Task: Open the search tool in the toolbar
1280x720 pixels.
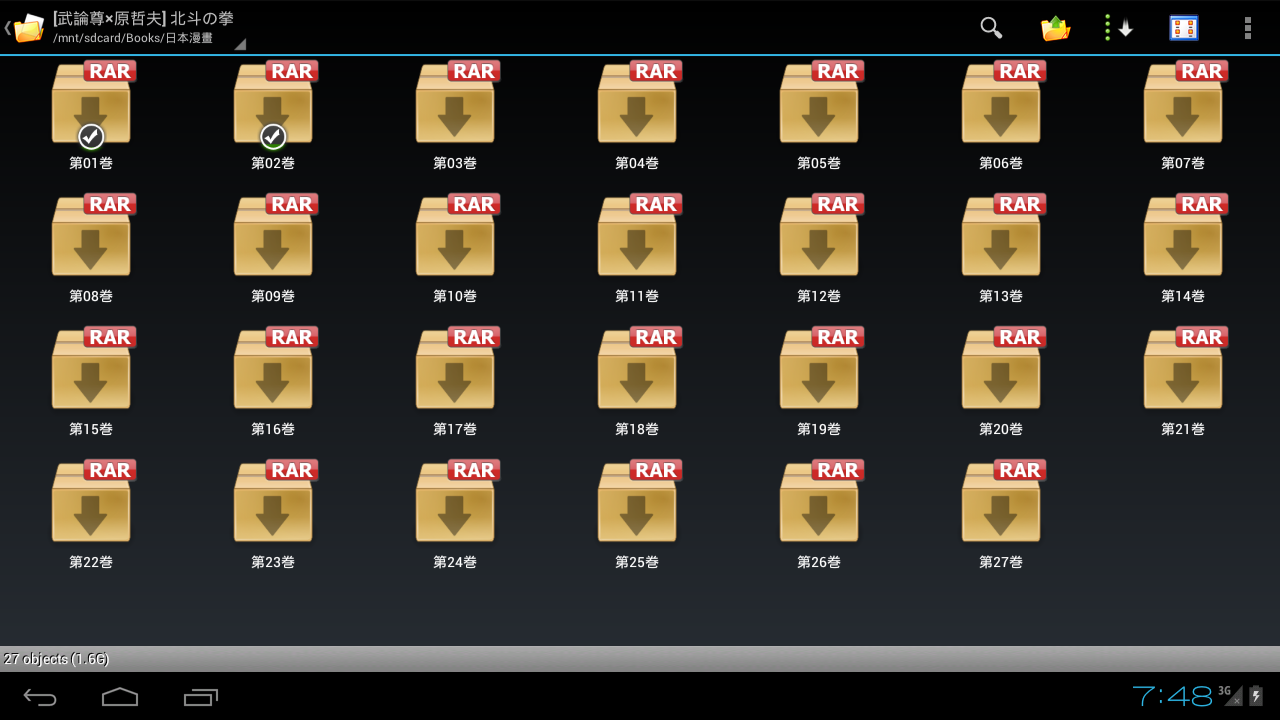Action: tap(990, 27)
